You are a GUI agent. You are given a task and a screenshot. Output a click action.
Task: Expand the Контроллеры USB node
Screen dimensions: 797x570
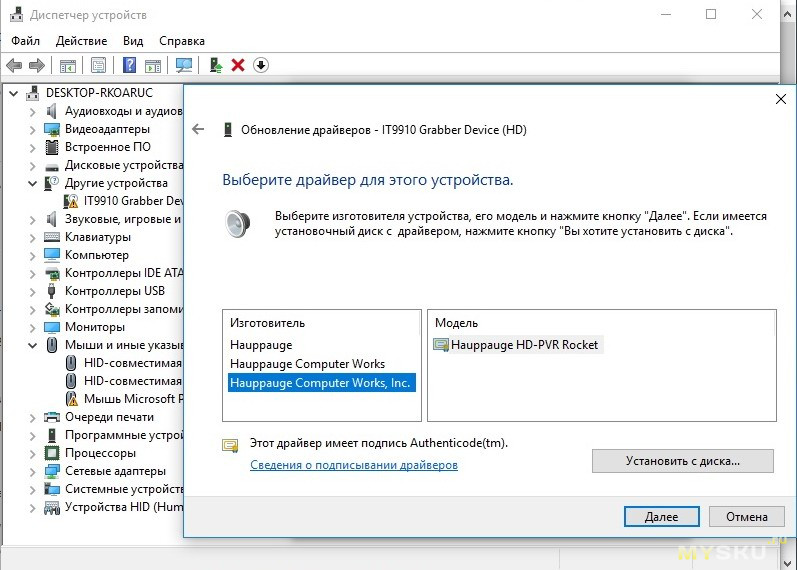pyautogui.click(x=33, y=291)
